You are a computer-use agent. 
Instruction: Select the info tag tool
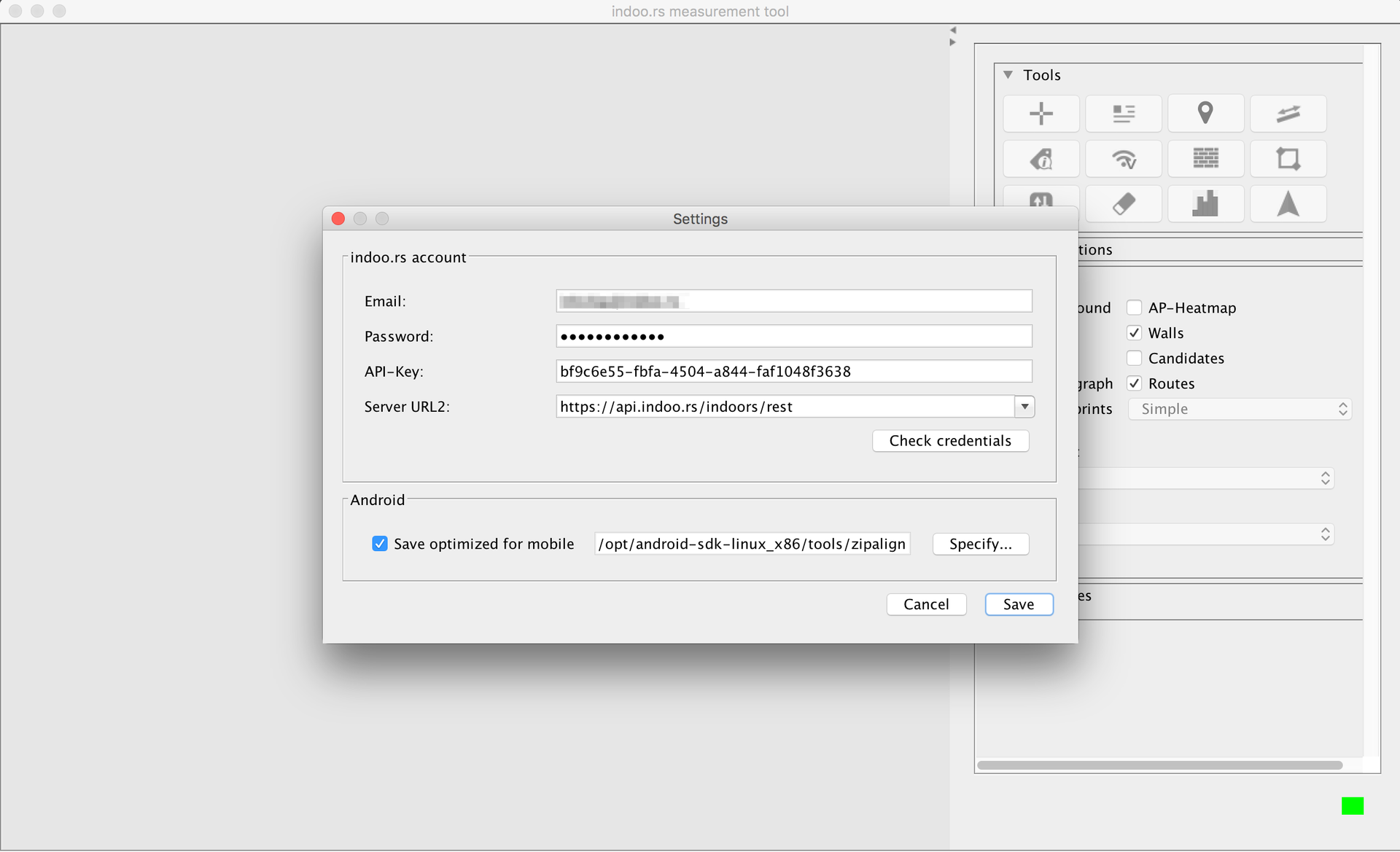click(1041, 159)
